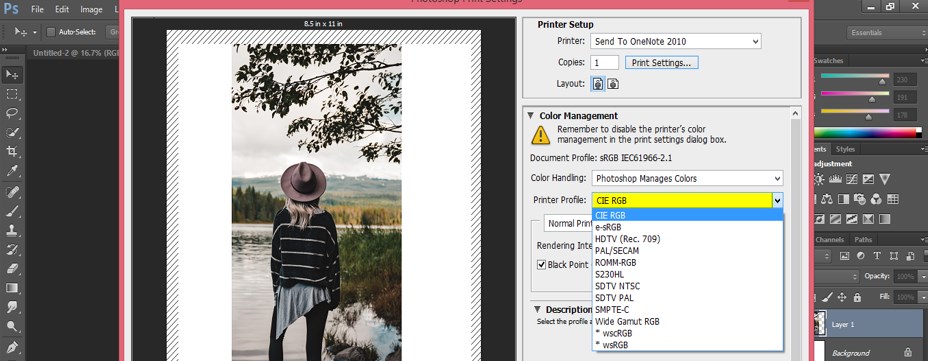Open the Printer dropdown
The image size is (928, 361).
675,41
